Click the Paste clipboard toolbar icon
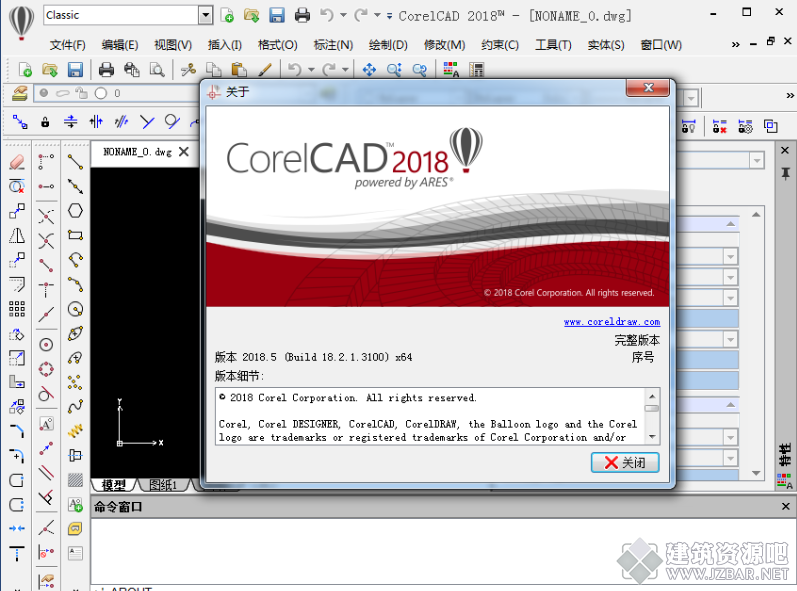Viewport: 797px width, 591px height. (x=239, y=69)
